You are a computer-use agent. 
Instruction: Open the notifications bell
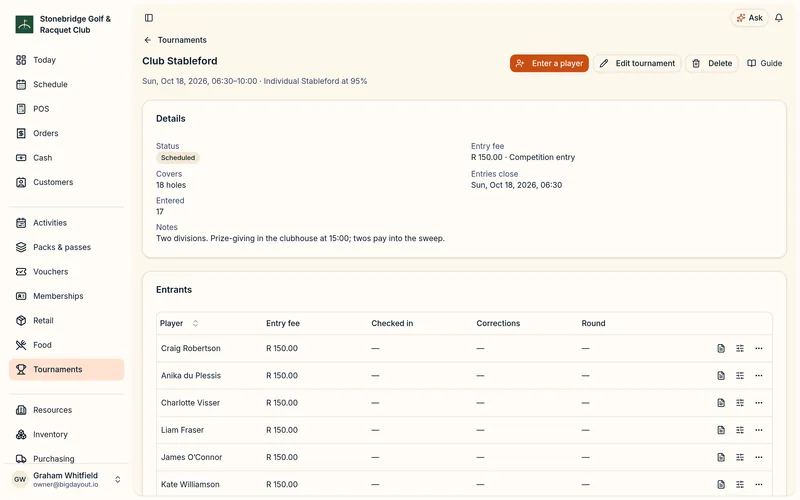[779, 18]
